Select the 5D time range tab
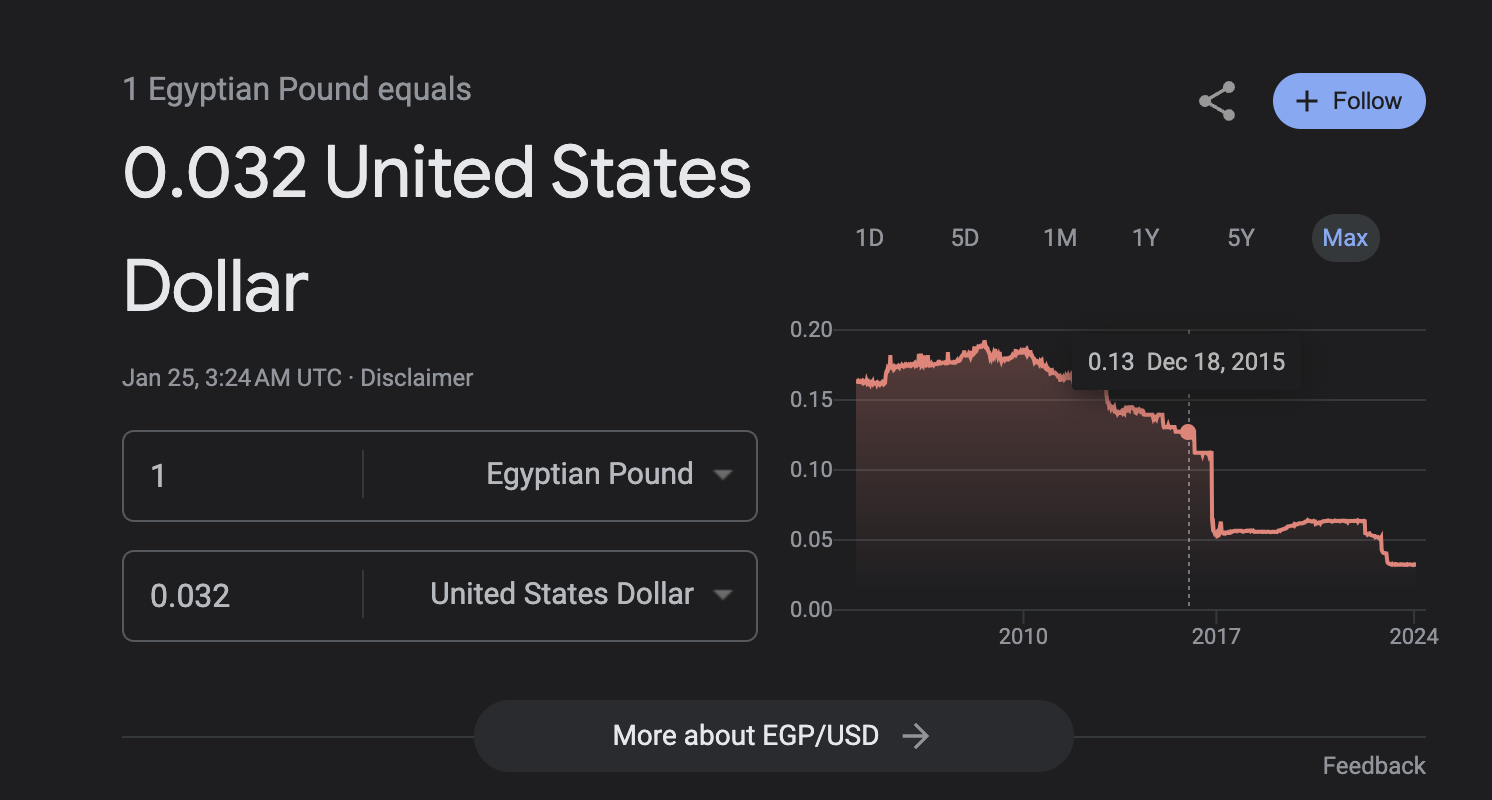This screenshot has width=1492, height=800. point(964,238)
